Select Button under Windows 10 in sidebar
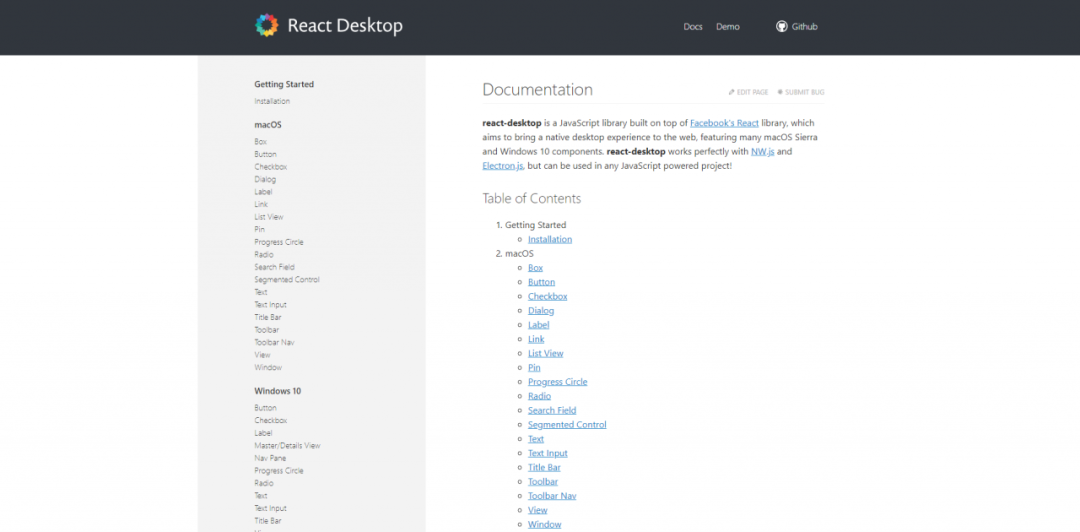Image resolution: width=1080 pixels, height=532 pixels. tap(265, 408)
